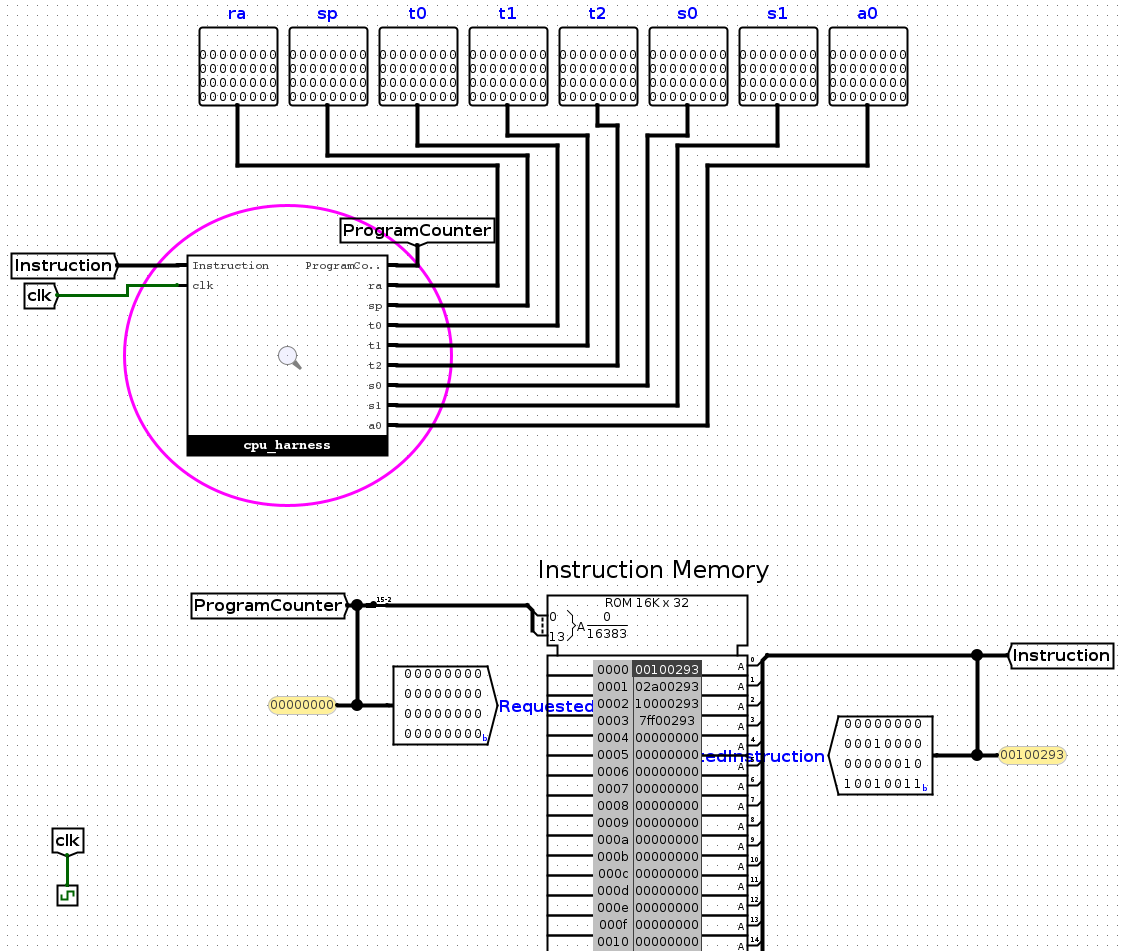Select the s1 register probe display
Image resolution: width=1125 pixels, height=951 pixels.
pos(777,67)
